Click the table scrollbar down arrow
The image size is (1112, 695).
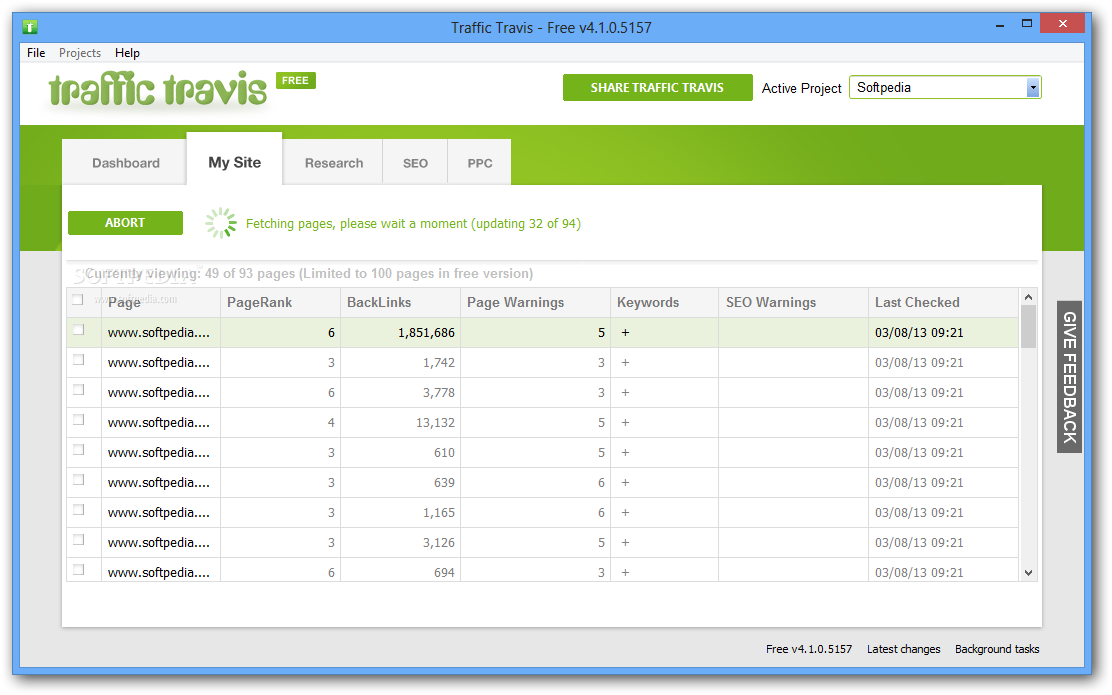[1028, 573]
